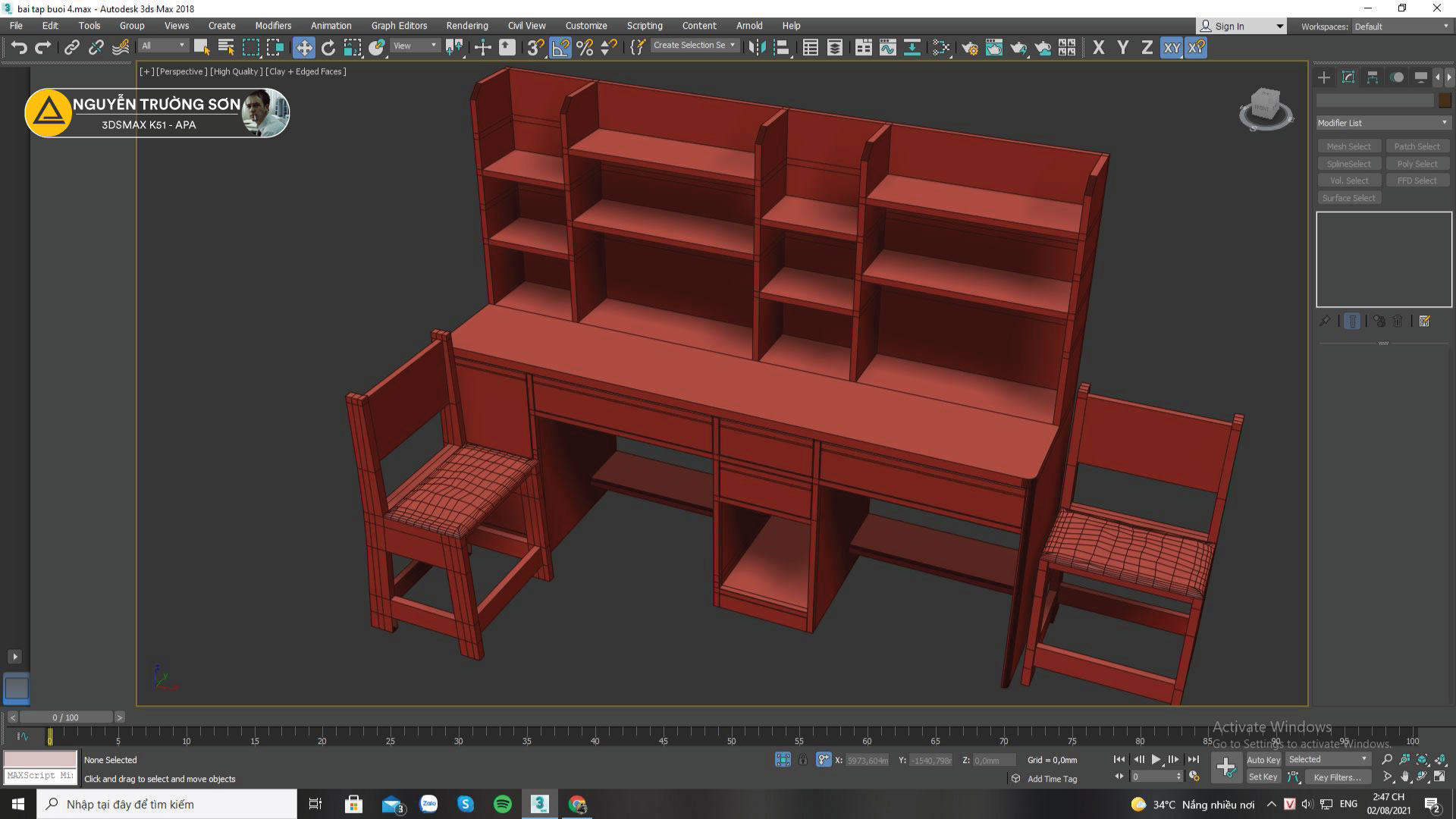Screen dimensions: 1456x819
Task: Open the Graph Editors menu
Action: tap(399, 26)
